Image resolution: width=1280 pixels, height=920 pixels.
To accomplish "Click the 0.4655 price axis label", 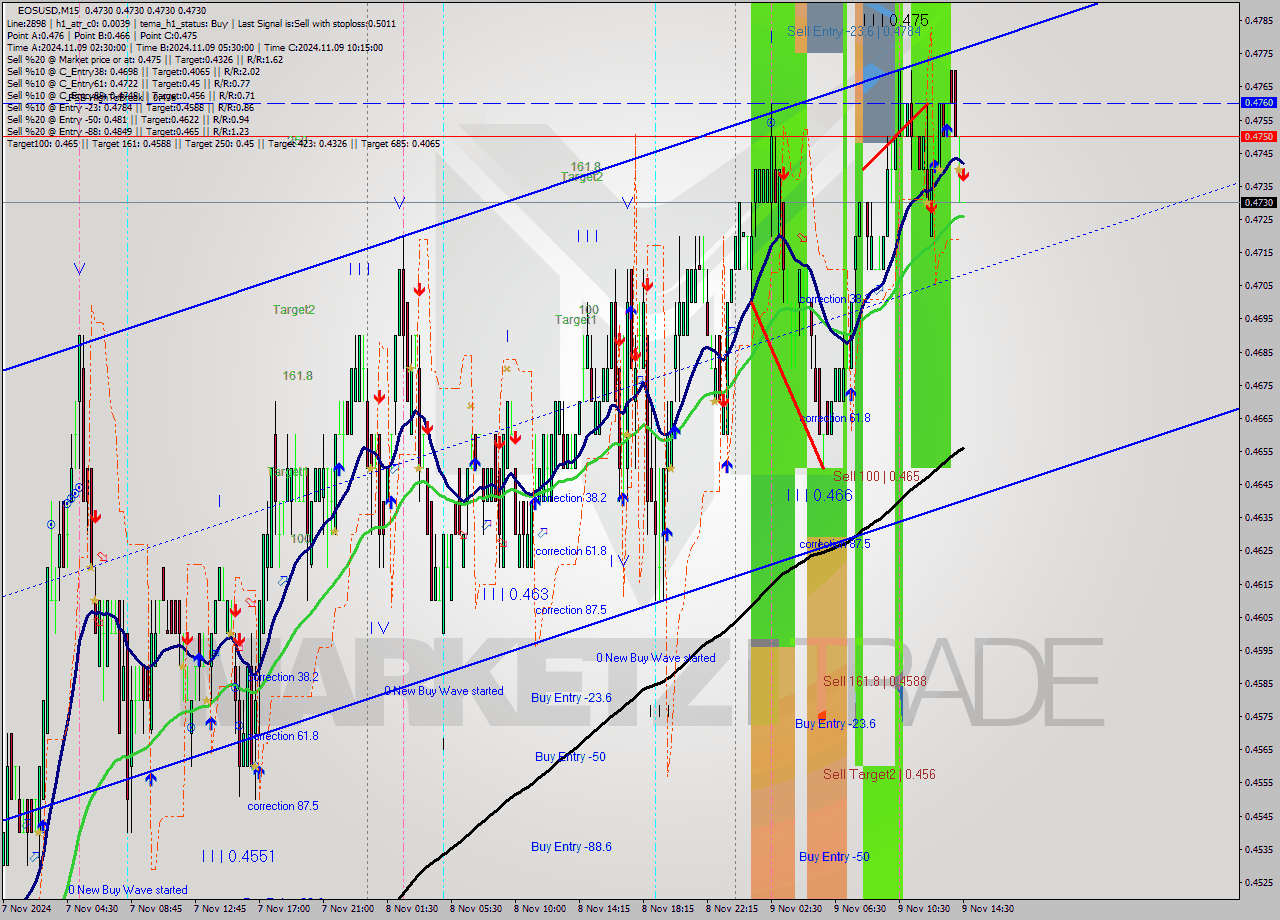I will (1258, 451).
